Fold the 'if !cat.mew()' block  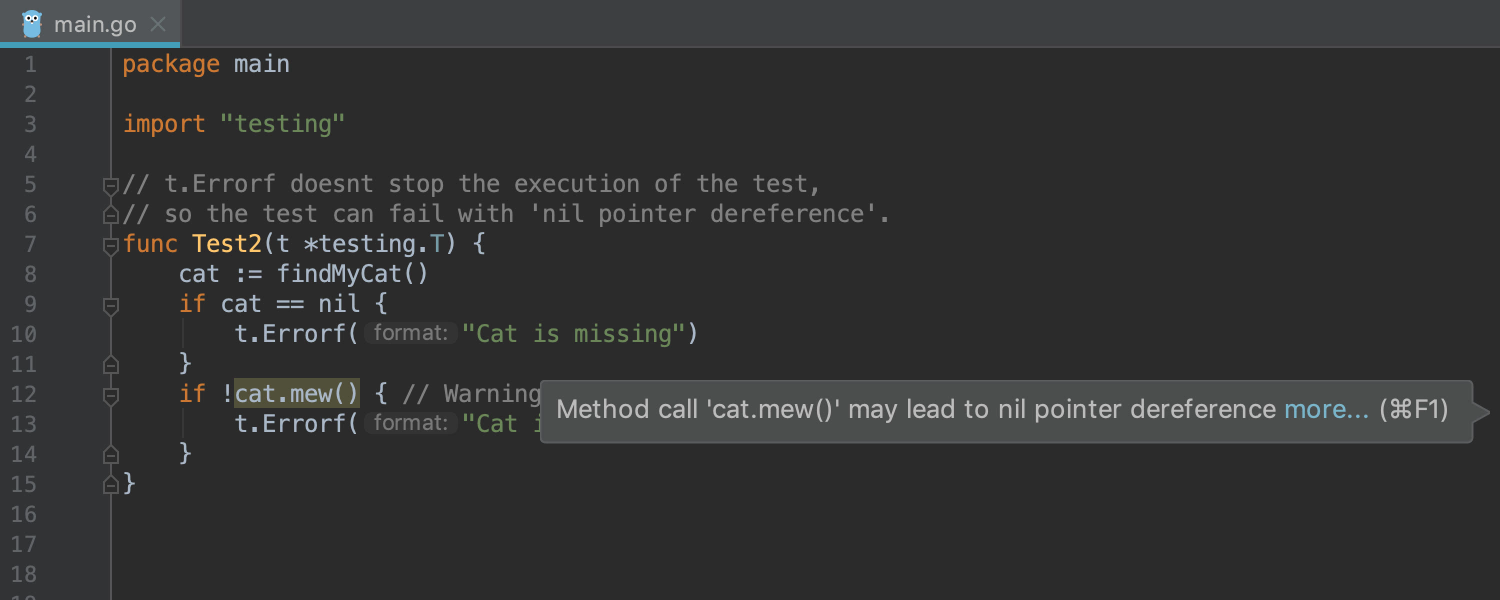click(x=111, y=395)
